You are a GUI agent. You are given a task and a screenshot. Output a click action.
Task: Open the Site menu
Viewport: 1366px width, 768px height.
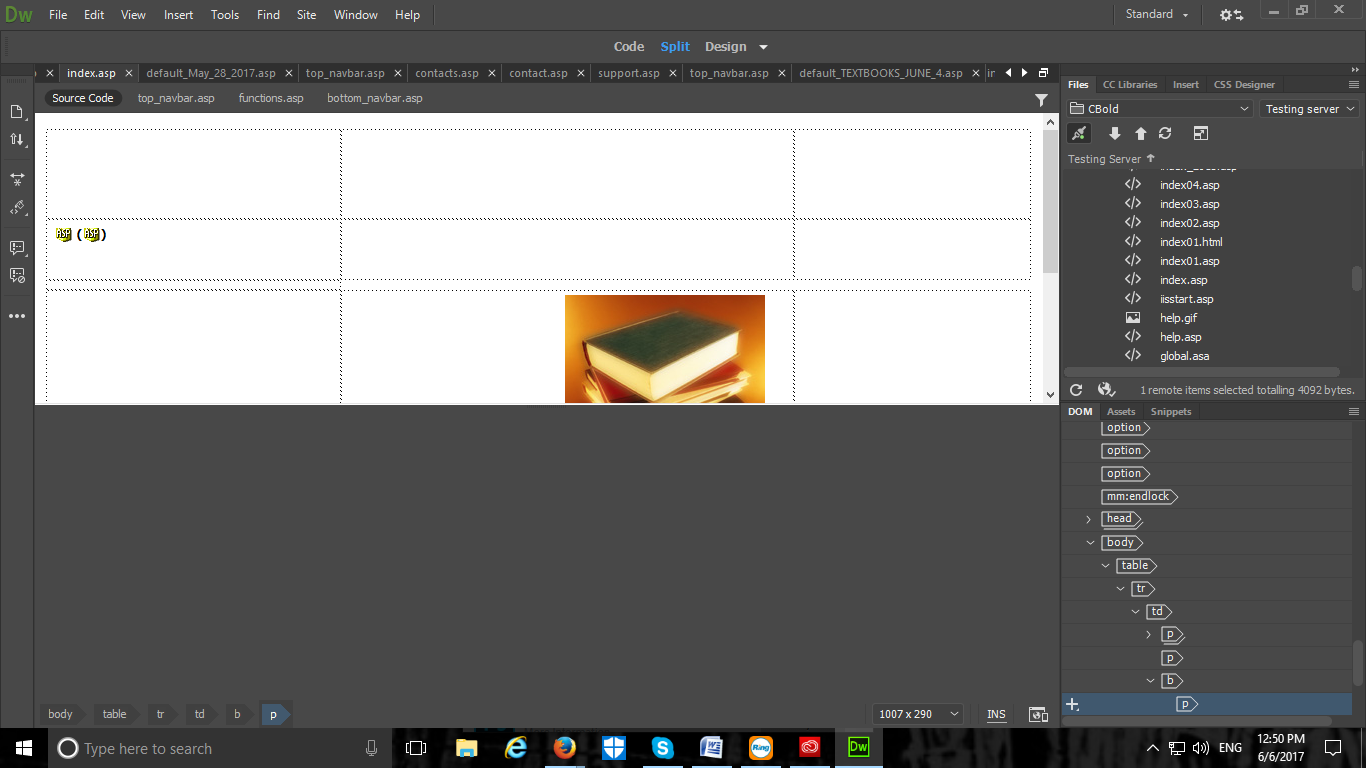click(x=307, y=15)
